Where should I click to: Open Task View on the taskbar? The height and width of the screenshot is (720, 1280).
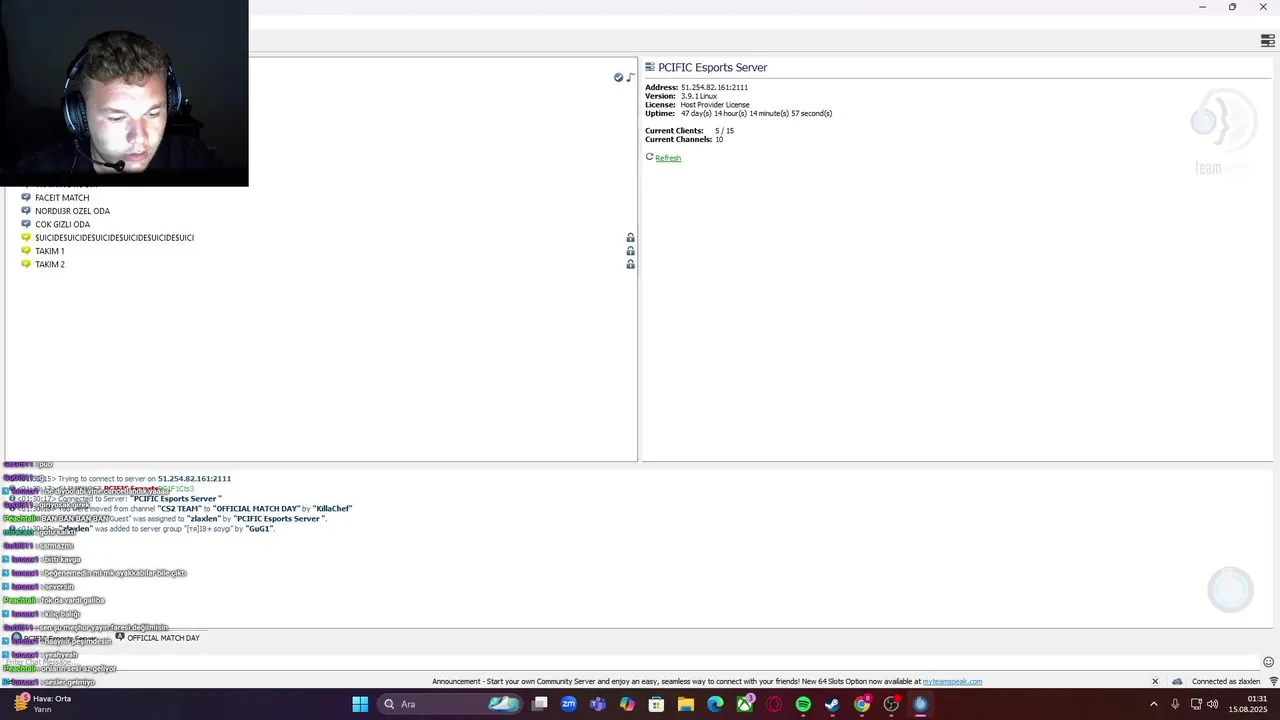[540, 704]
